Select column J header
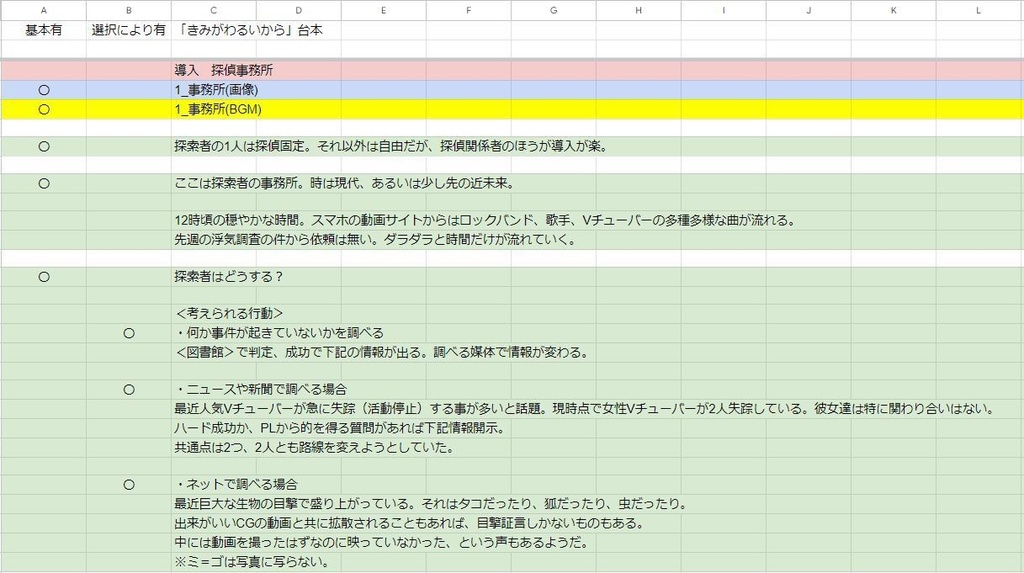Screen dimensions: 1024x573 [808, 10]
